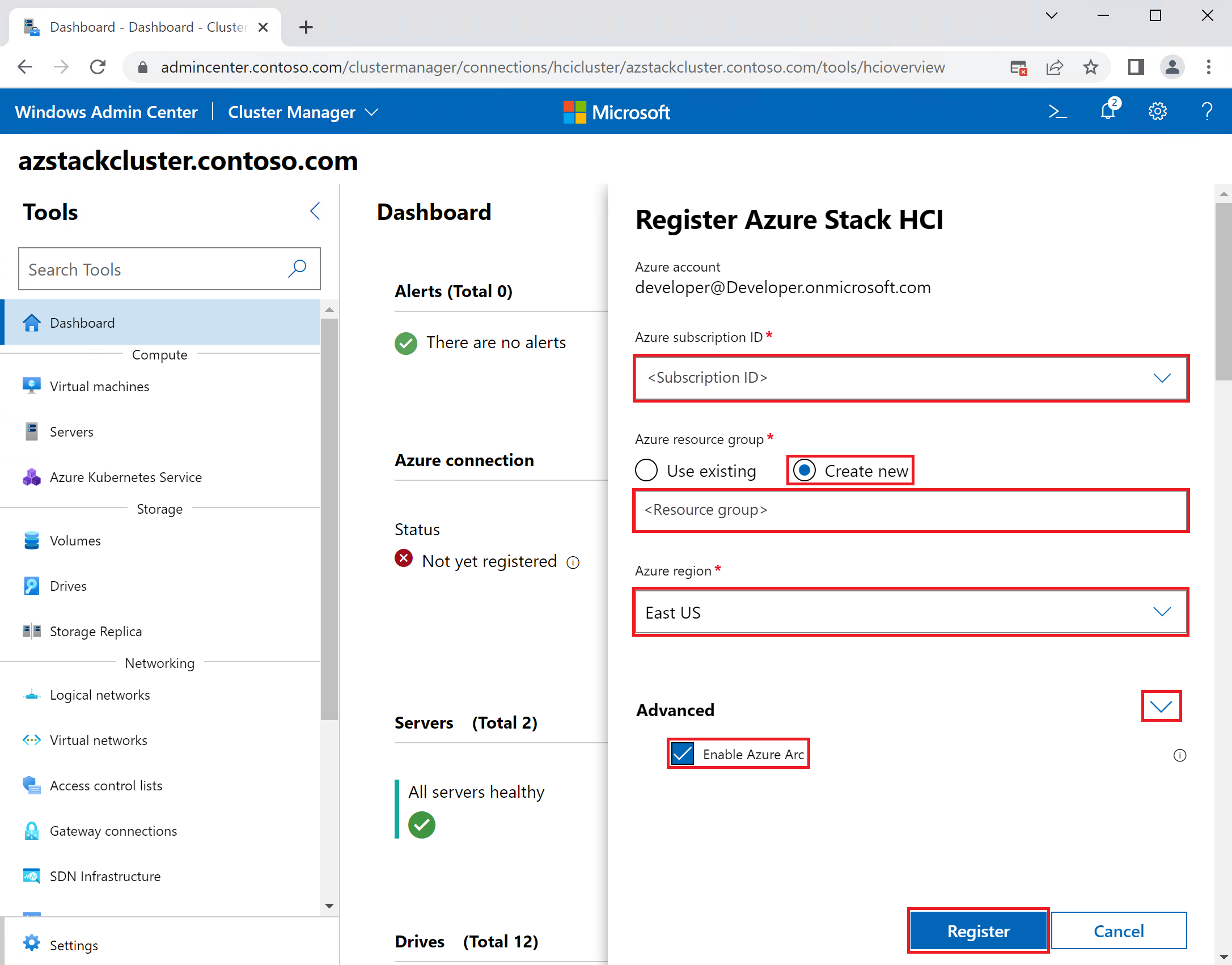Screen dimensions: 1232x965
Task: Click the Drives icon
Action: [x=32, y=586]
